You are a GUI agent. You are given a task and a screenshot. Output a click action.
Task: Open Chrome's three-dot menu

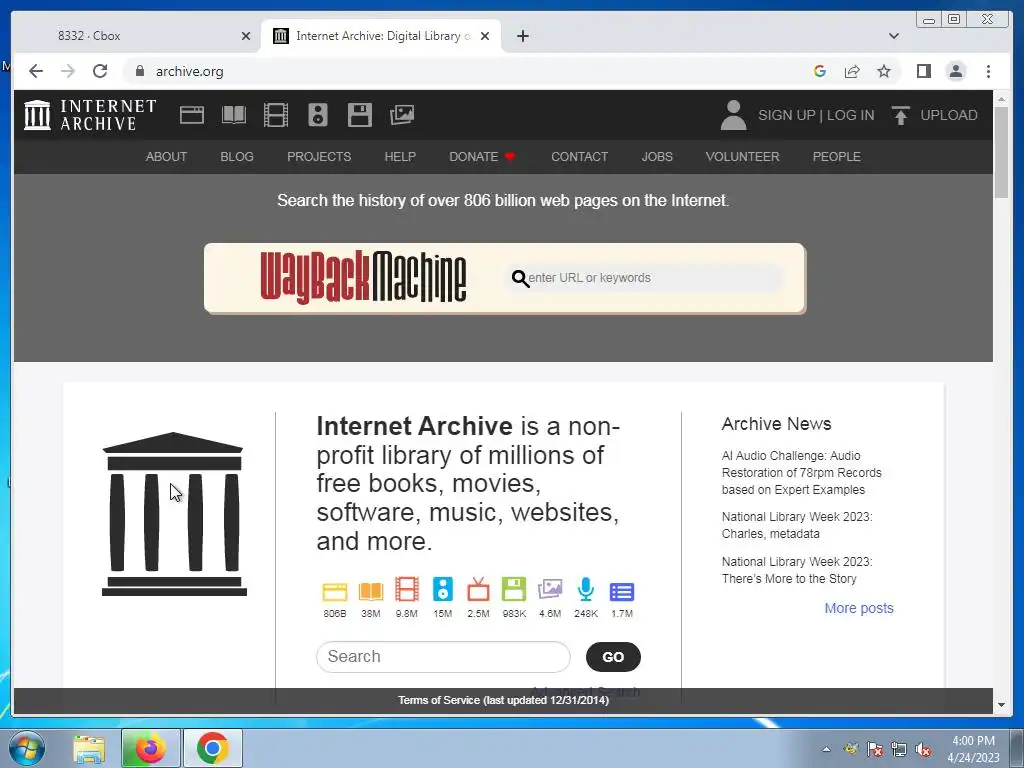(x=988, y=71)
